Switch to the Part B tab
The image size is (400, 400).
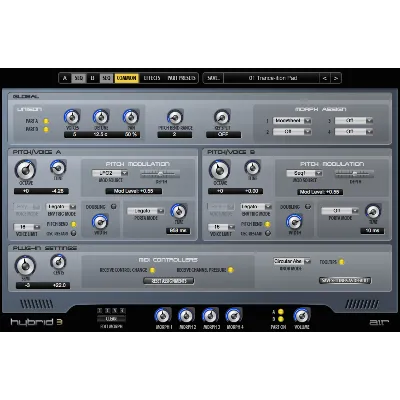coord(92,78)
